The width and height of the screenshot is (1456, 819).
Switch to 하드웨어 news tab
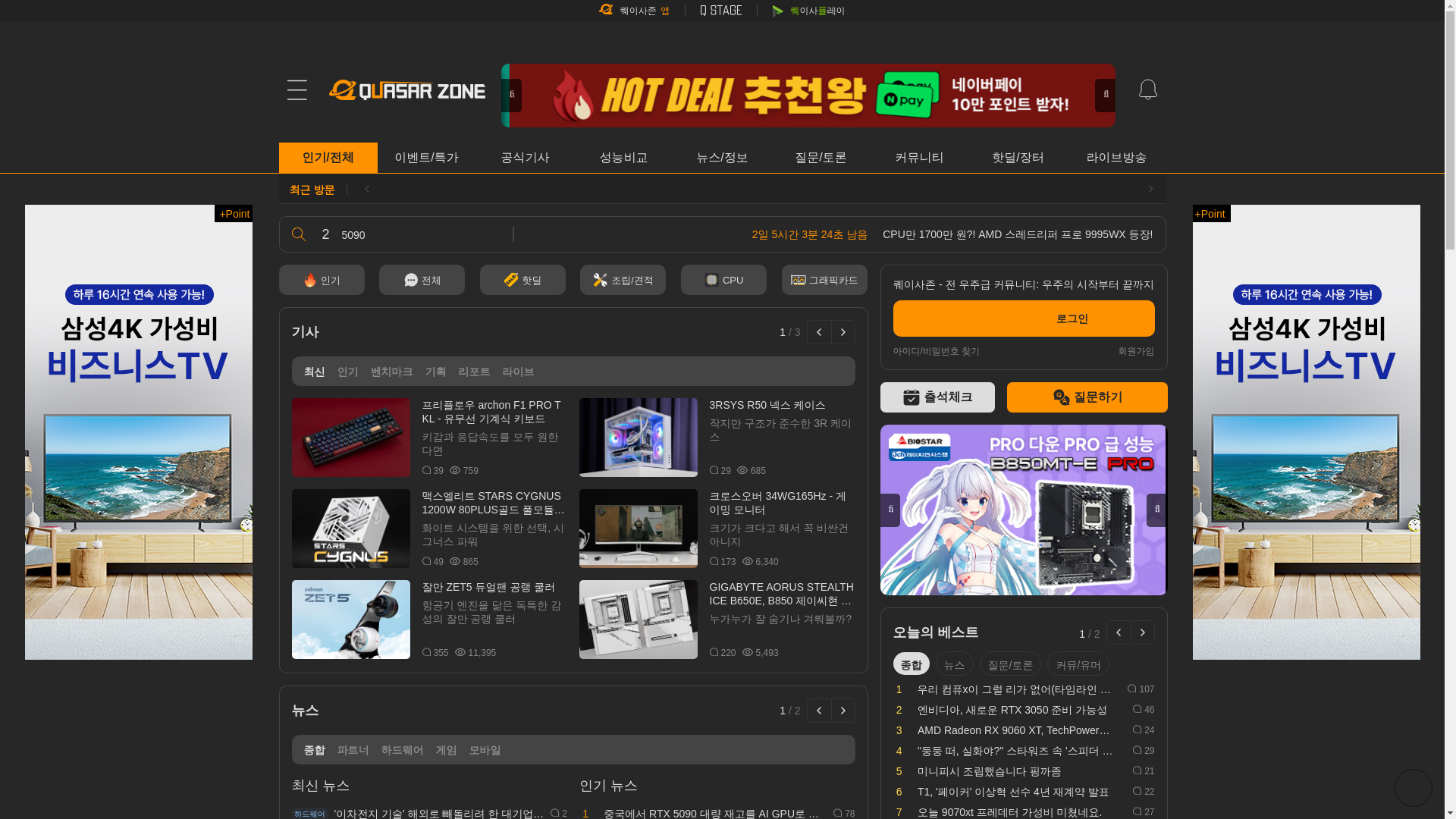402,750
